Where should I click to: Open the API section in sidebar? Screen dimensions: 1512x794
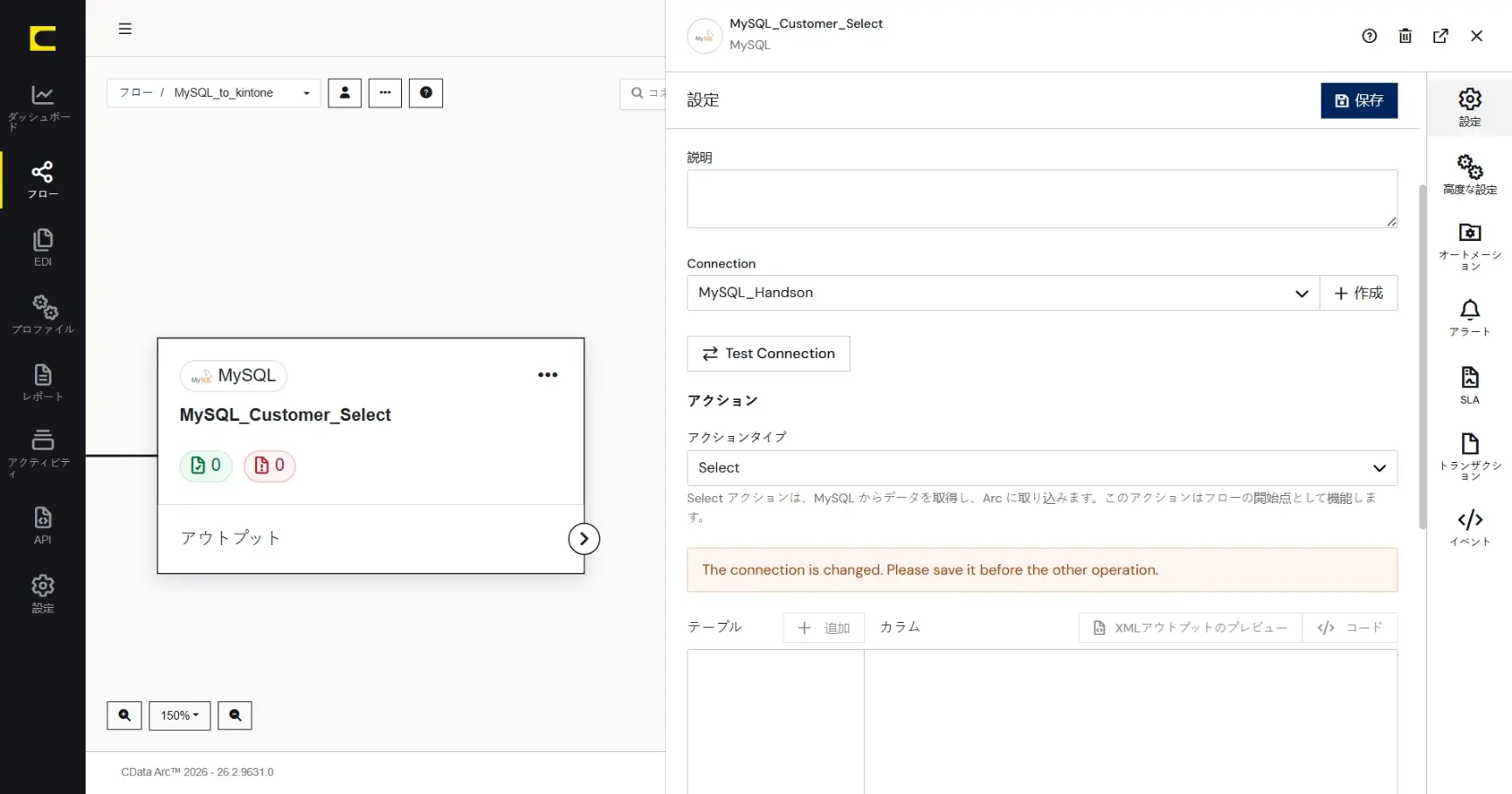coord(42,525)
